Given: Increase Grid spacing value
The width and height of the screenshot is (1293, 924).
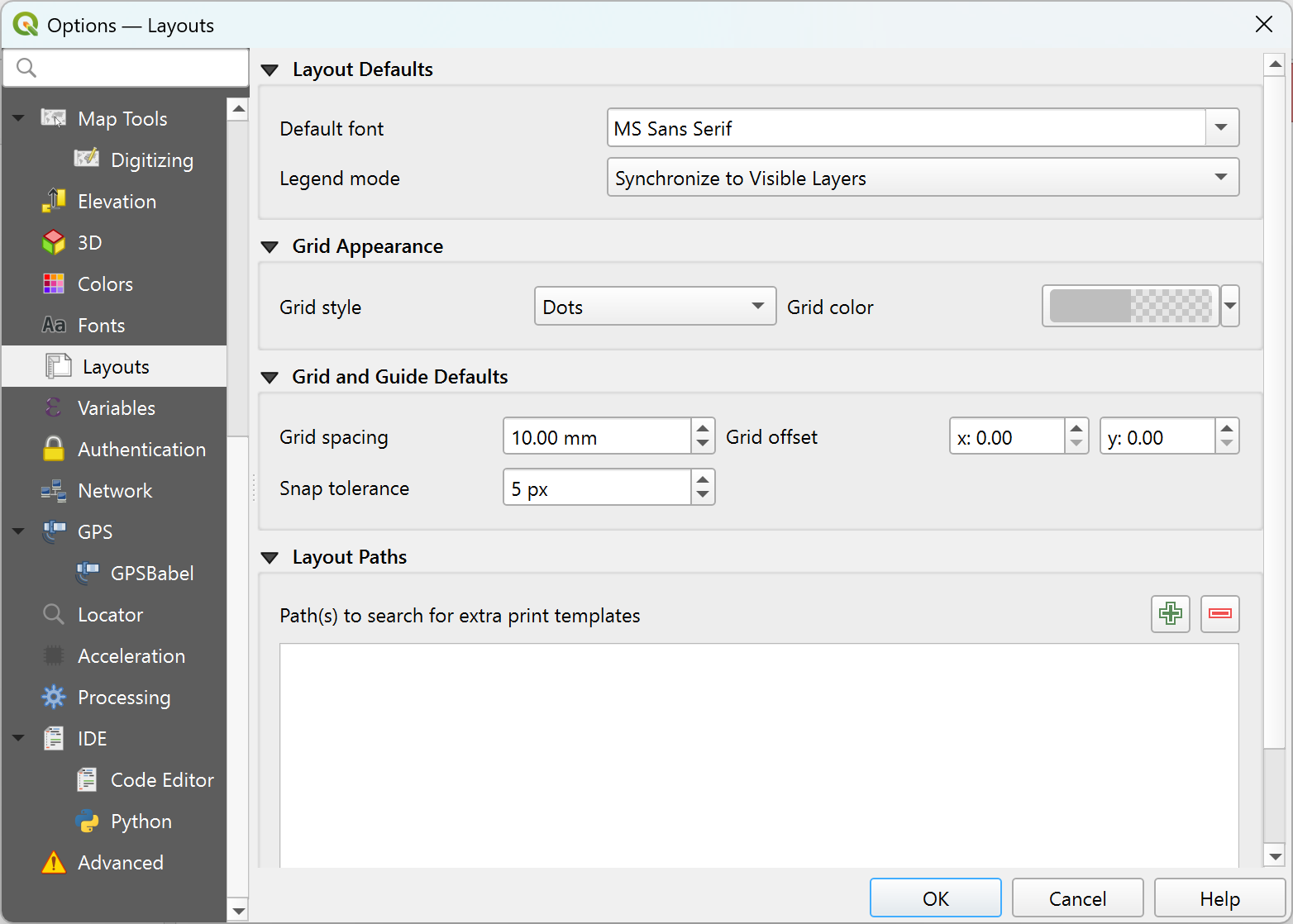Looking at the screenshot, I should 703,428.
